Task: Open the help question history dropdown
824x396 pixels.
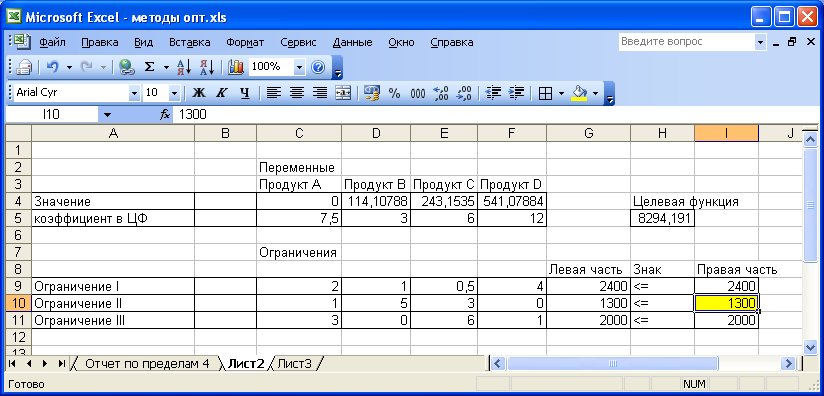Action: [760, 42]
